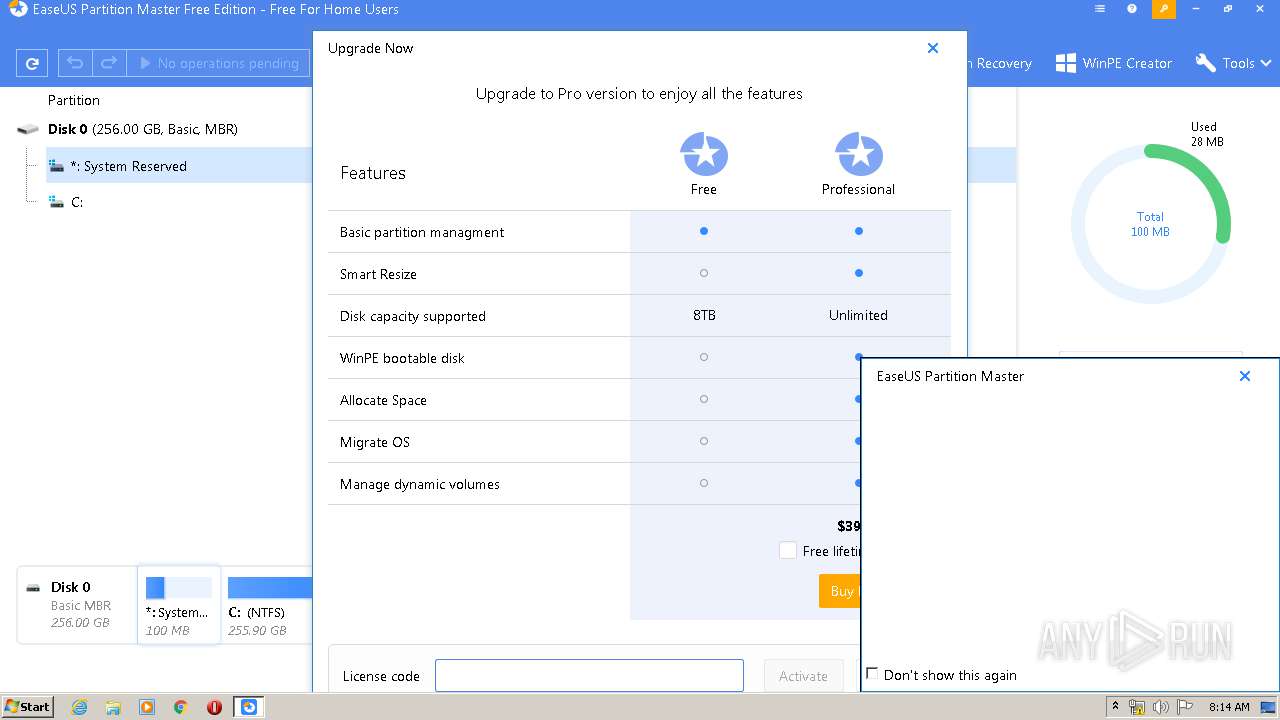This screenshot has height=720, width=1280.
Task: Open WinPE Creator from toolbar
Action: [1114, 63]
